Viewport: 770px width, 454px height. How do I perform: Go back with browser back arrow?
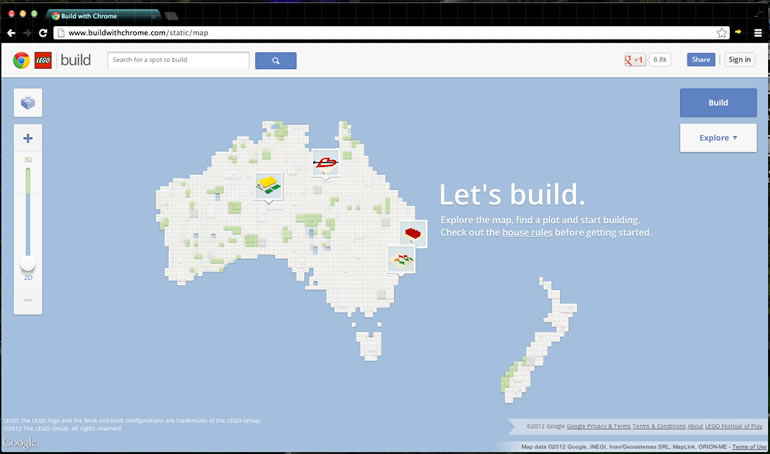click(x=11, y=33)
